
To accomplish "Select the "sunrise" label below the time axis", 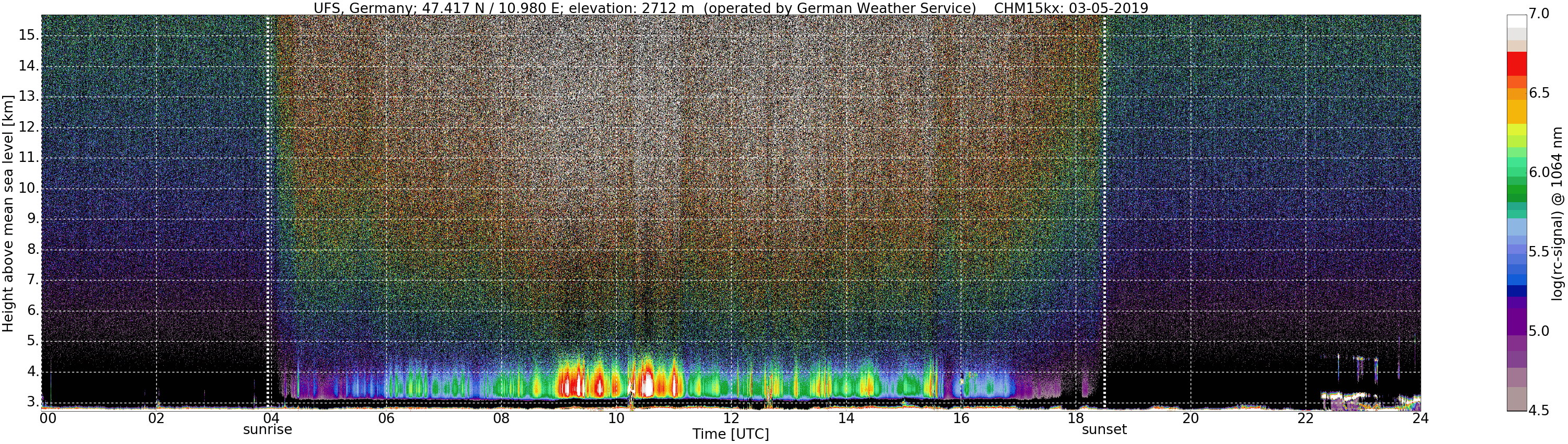I will tap(268, 429).
